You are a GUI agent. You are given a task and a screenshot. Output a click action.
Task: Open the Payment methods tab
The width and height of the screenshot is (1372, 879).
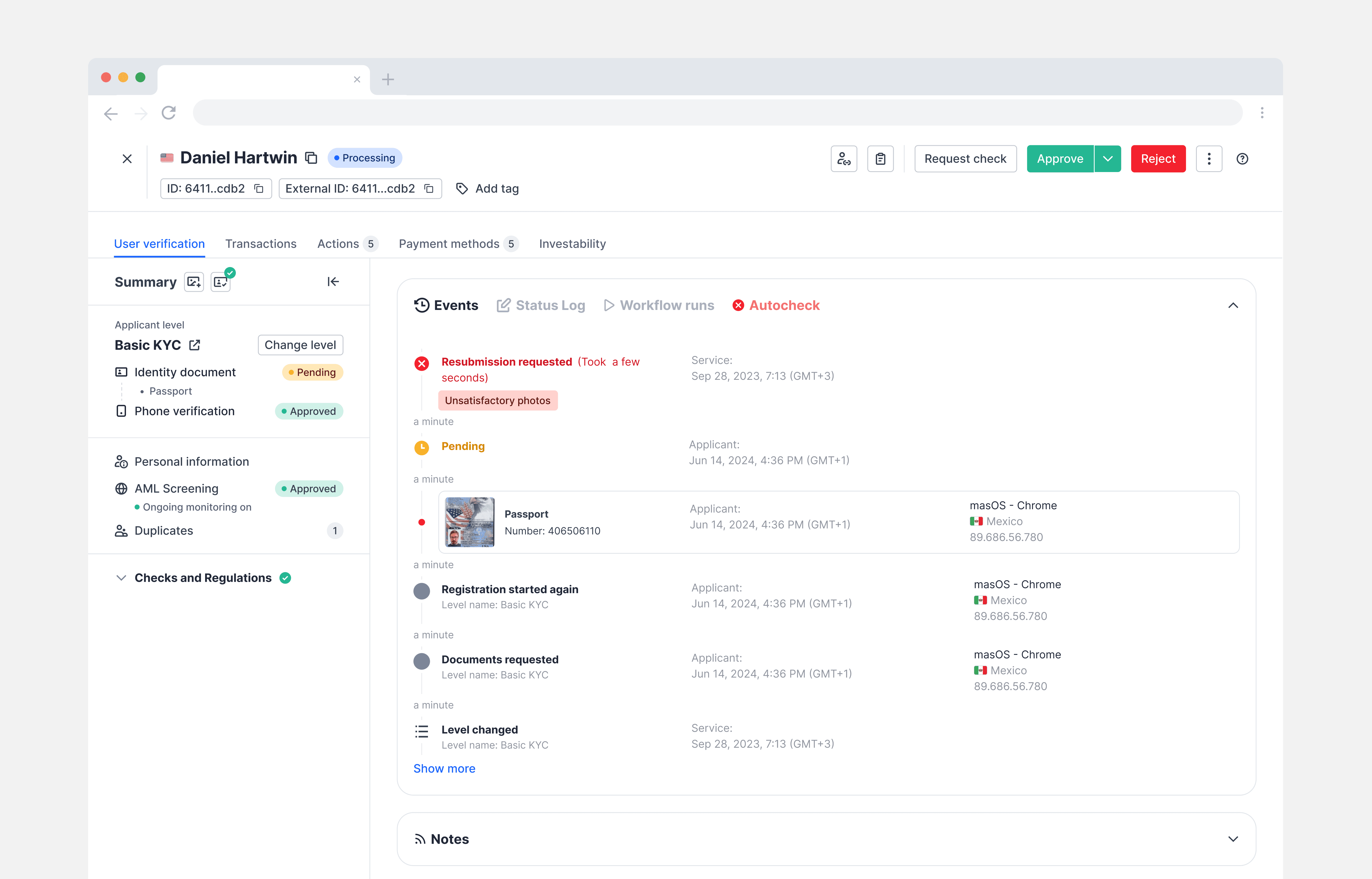pyautogui.click(x=458, y=244)
